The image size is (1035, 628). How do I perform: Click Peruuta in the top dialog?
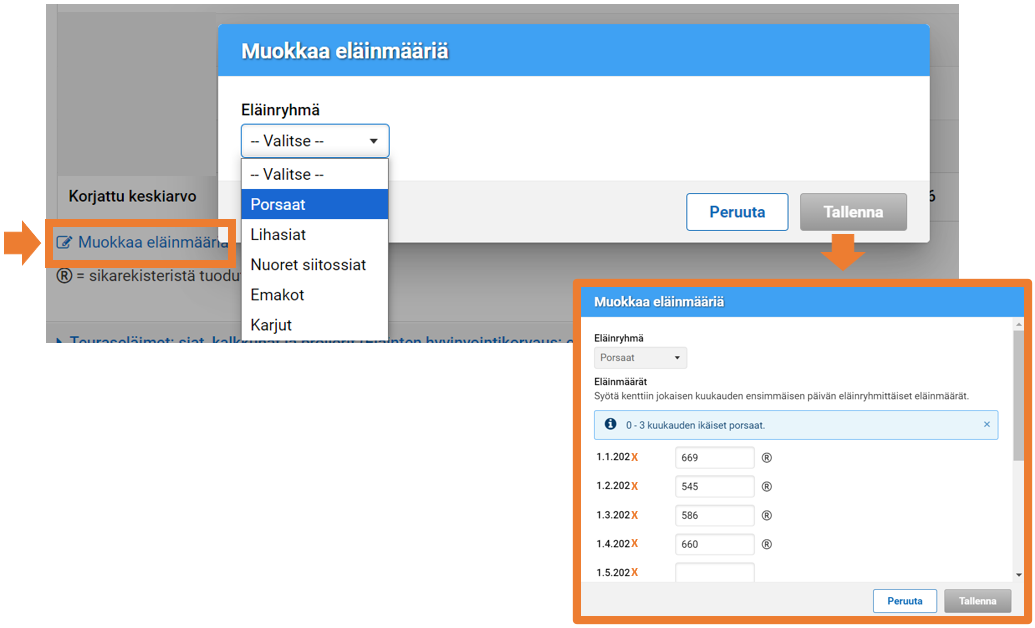coord(737,211)
